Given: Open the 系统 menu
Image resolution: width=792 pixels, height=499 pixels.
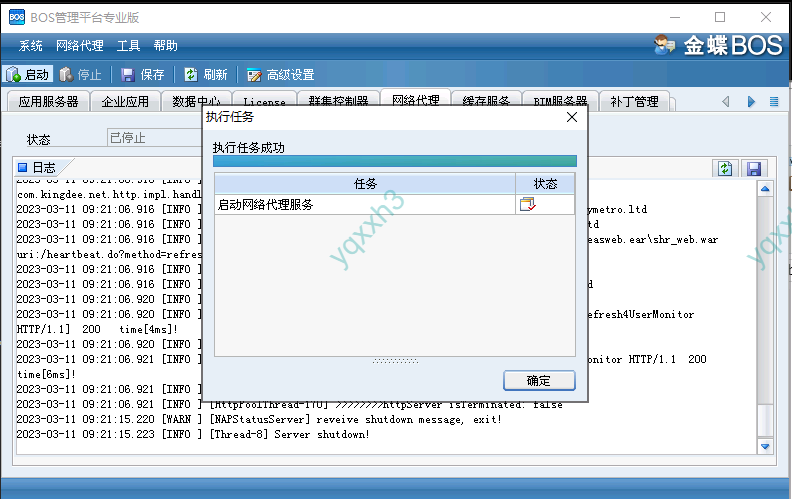Looking at the screenshot, I should (30, 46).
